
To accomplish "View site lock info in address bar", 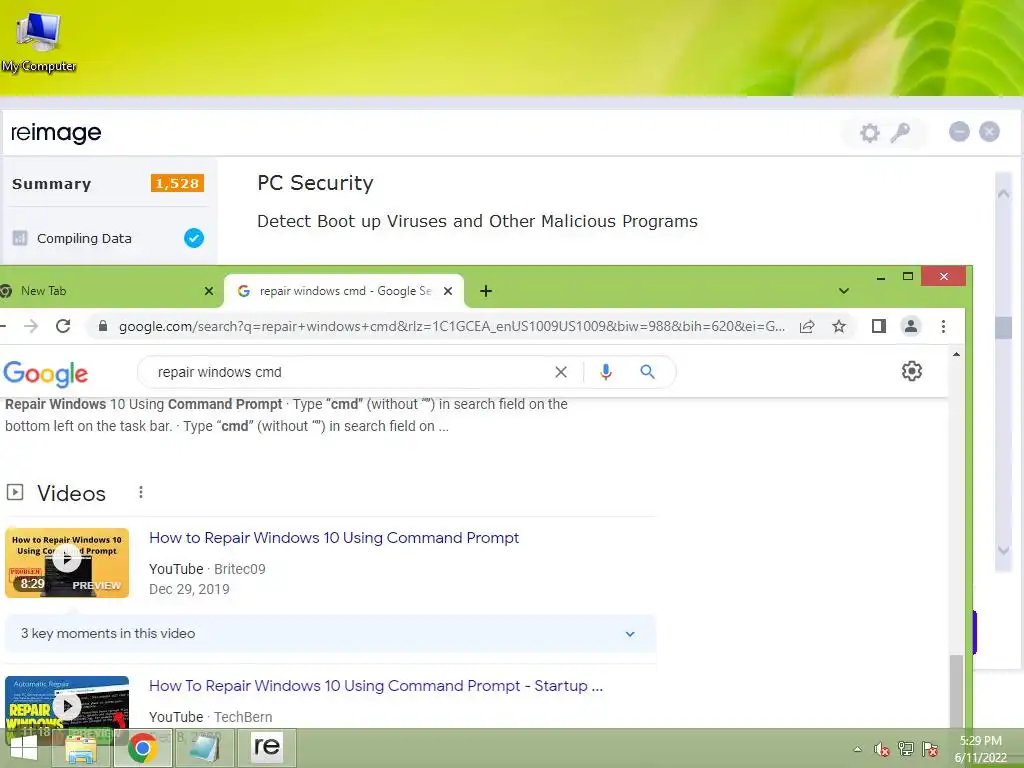I will click(x=103, y=326).
